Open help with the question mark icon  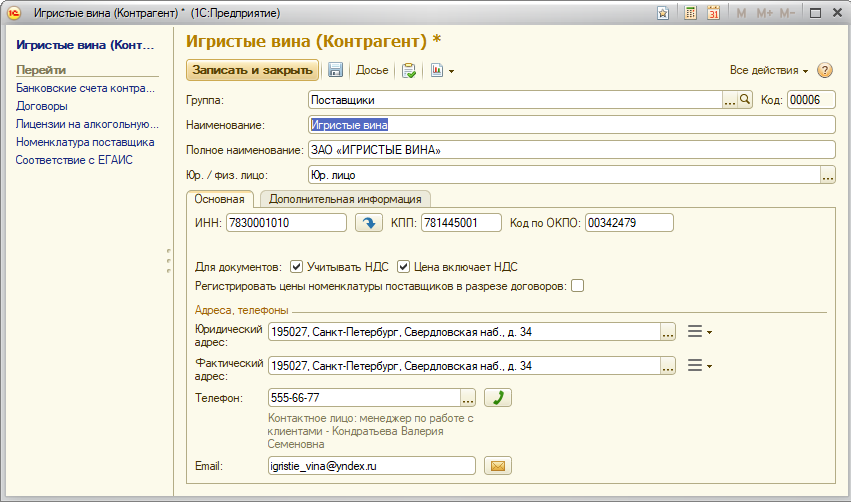click(825, 70)
